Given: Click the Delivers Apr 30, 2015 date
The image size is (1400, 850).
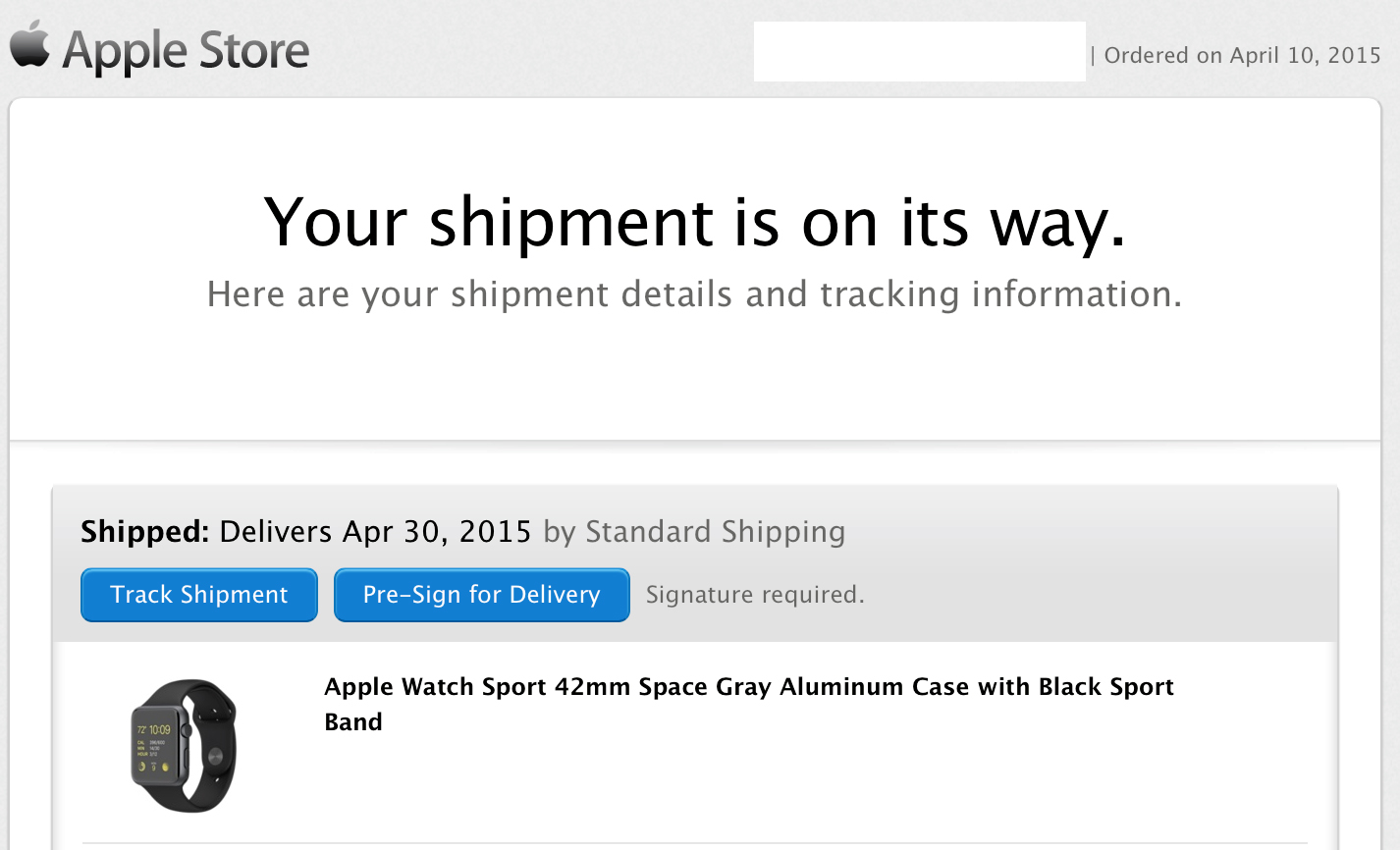Looking at the screenshot, I should tap(375, 532).
